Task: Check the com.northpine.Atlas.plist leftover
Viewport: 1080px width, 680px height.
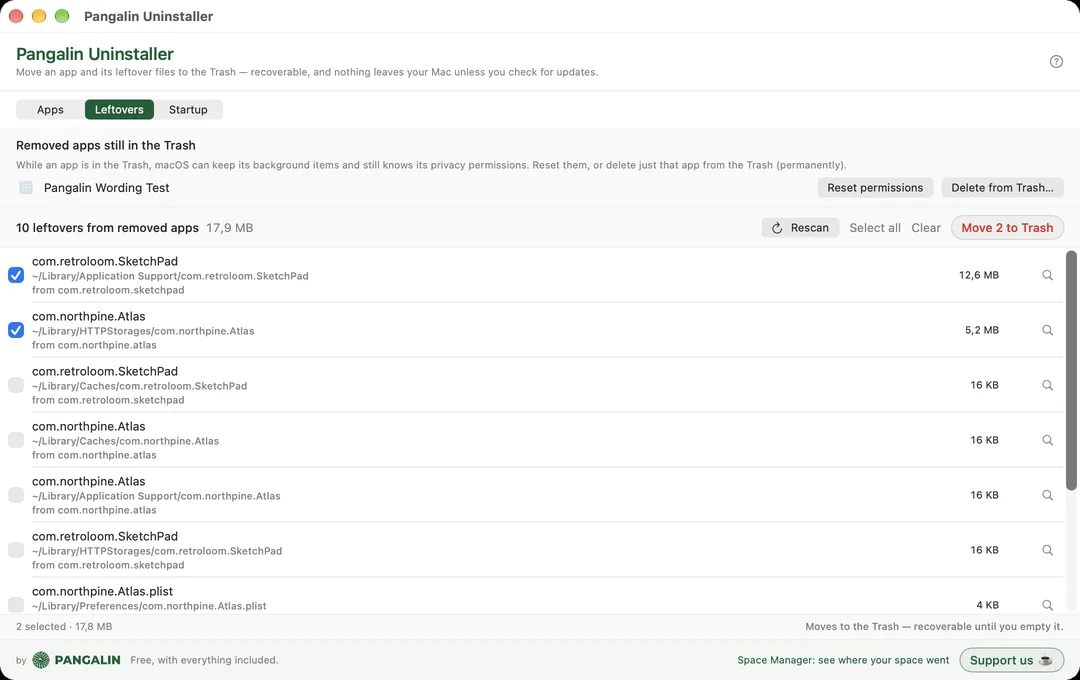Action: click(x=16, y=605)
